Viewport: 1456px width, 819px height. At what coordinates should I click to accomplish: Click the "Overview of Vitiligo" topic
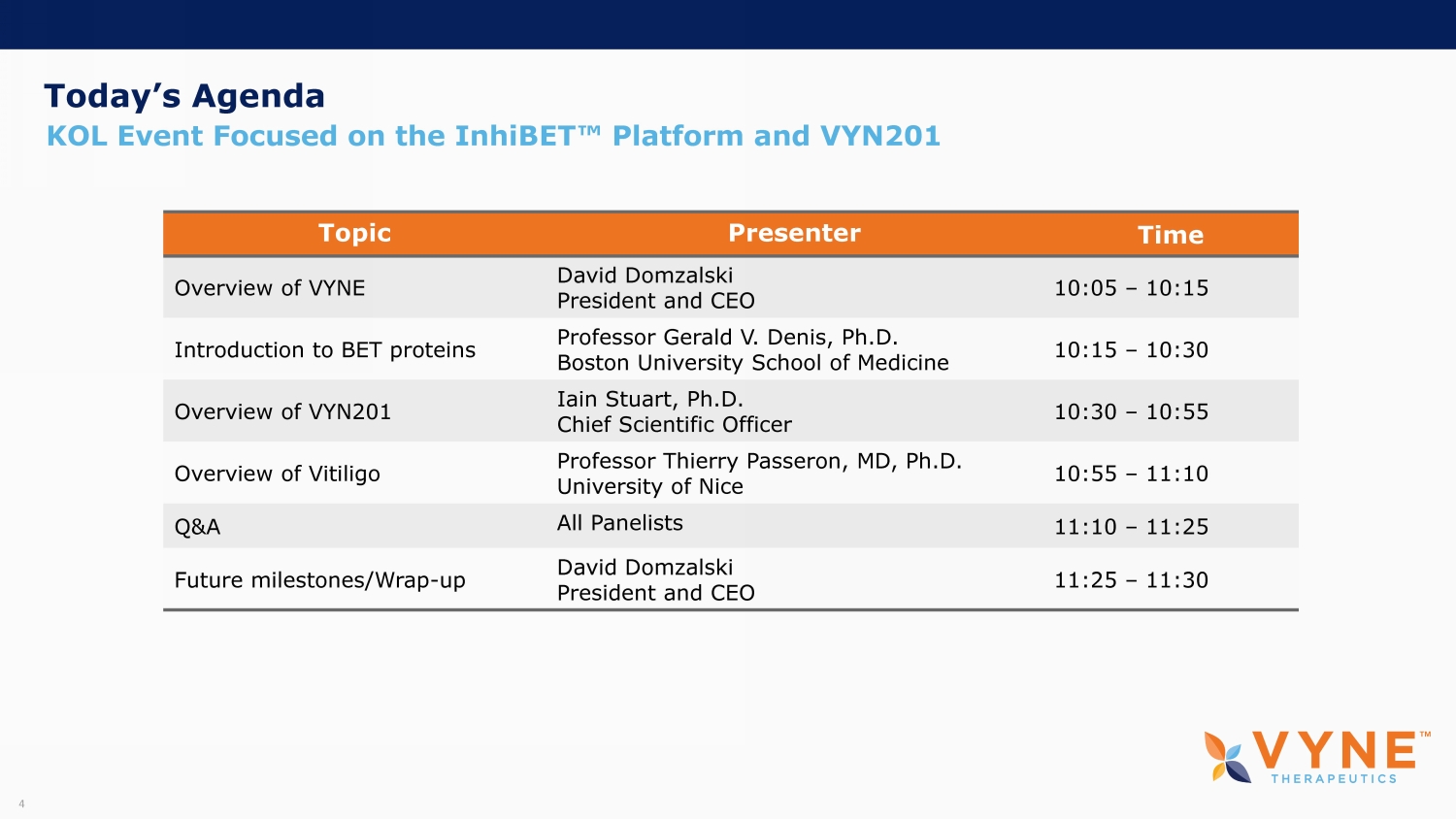coord(277,475)
